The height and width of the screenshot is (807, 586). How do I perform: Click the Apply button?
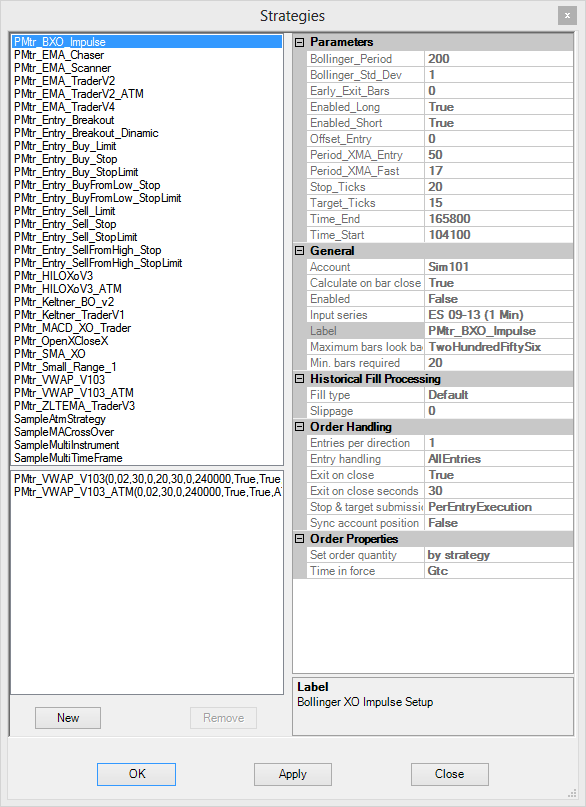pyautogui.click(x=293, y=774)
